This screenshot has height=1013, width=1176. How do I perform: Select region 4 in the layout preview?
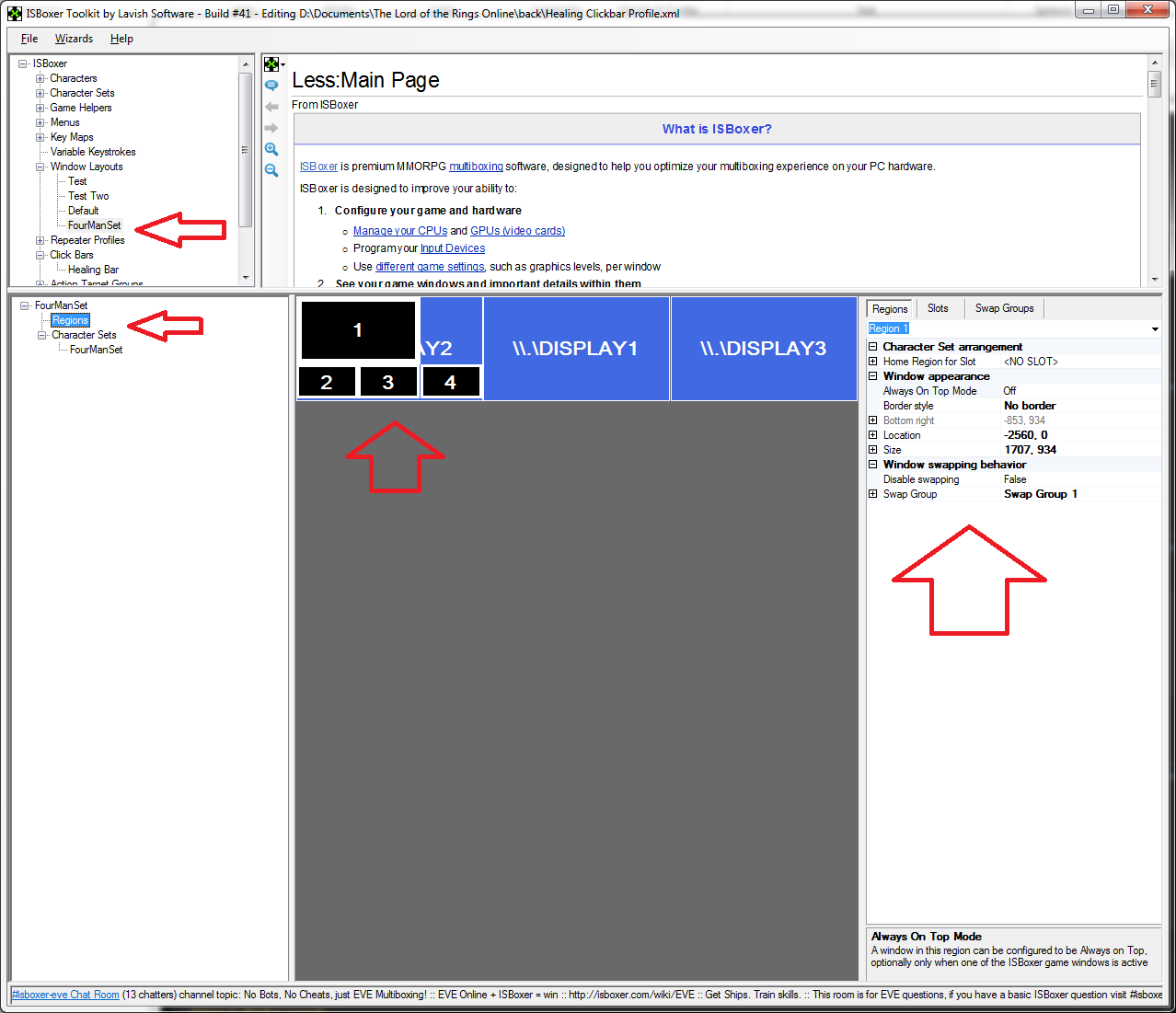coord(450,382)
